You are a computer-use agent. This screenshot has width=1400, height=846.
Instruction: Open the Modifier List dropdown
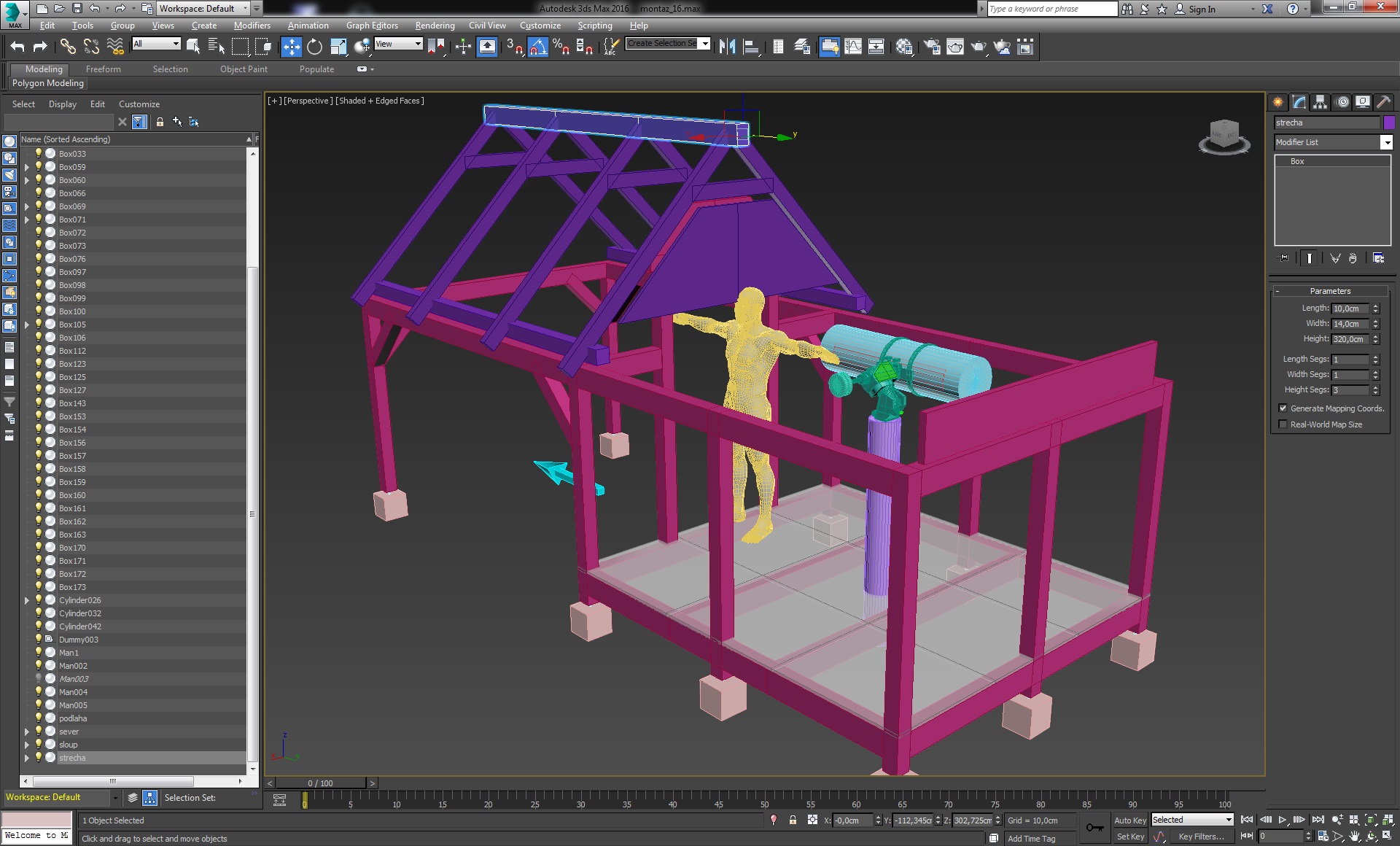pyautogui.click(x=1333, y=142)
